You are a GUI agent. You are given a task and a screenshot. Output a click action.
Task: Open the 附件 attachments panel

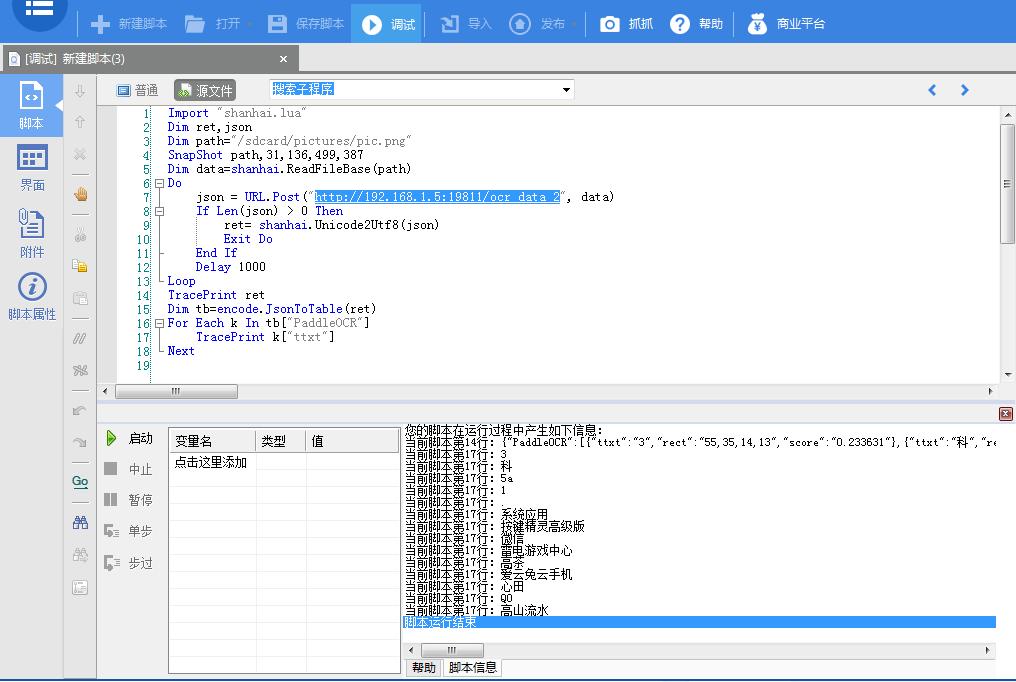pyautogui.click(x=32, y=234)
